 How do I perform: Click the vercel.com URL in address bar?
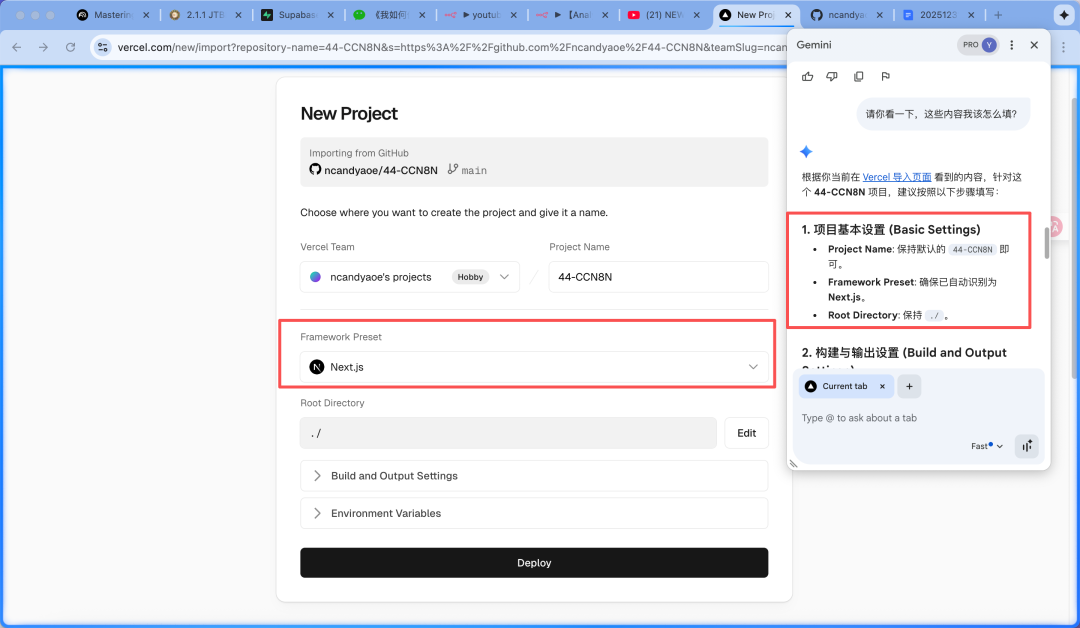(451, 47)
